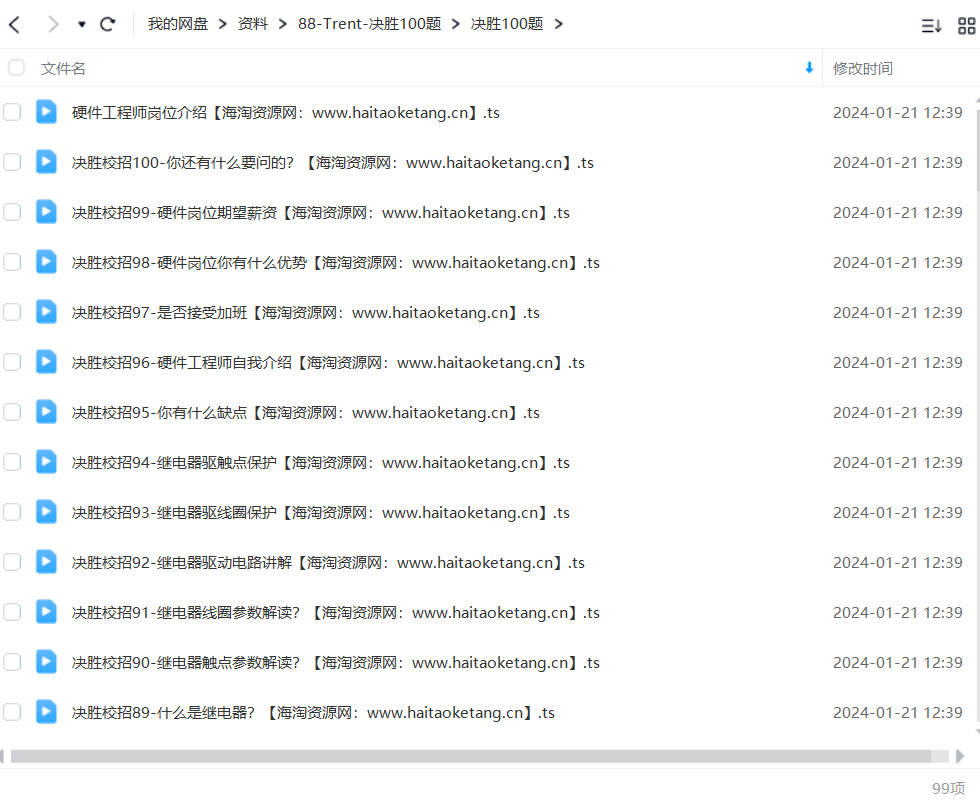The height and width of the screenshot is (802, 980).
Task: Select checkbox for 决胜校招92 file
Action: [x=12, y=563]
